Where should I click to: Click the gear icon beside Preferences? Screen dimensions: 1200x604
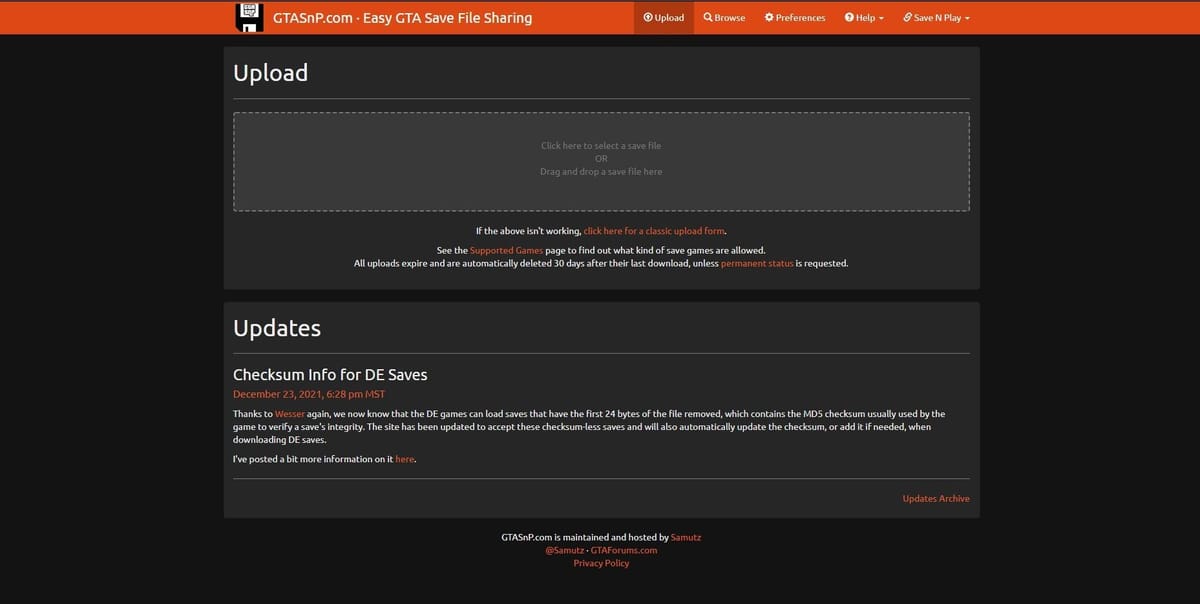(769, 17)
